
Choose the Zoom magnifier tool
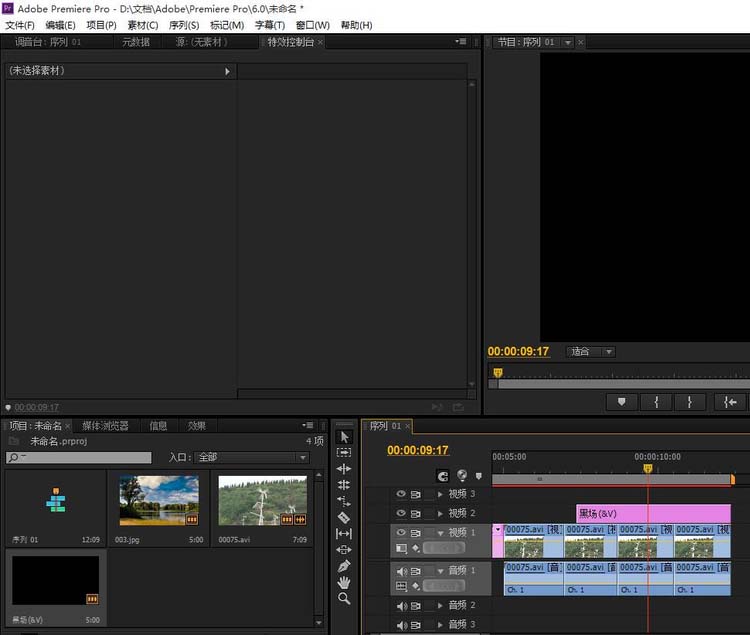tap(344, 598)
